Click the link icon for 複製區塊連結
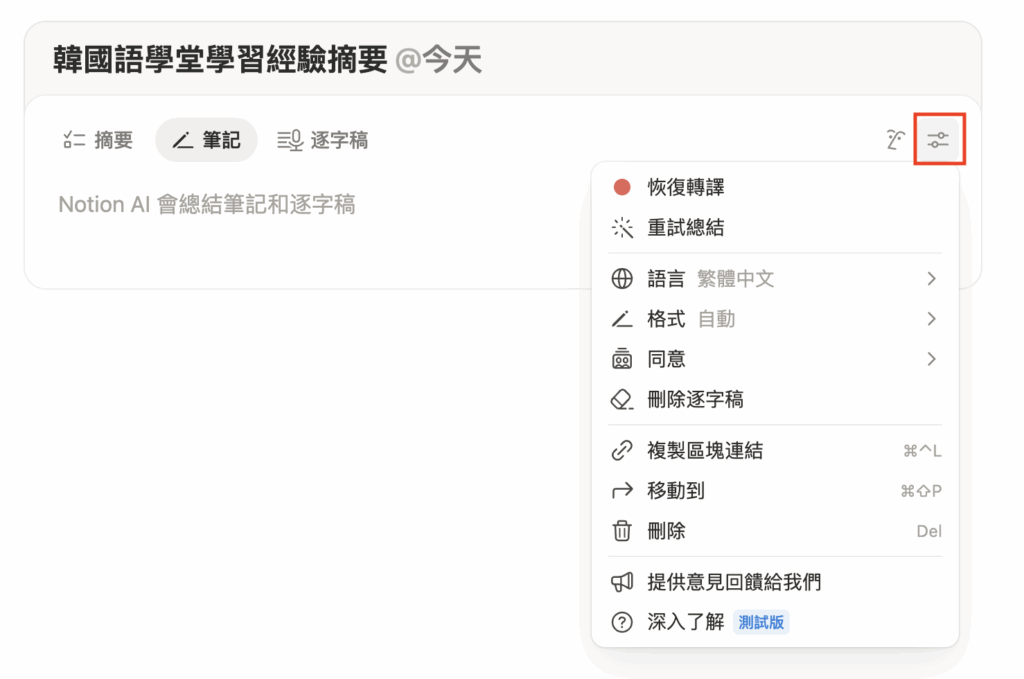 point(622,451)
